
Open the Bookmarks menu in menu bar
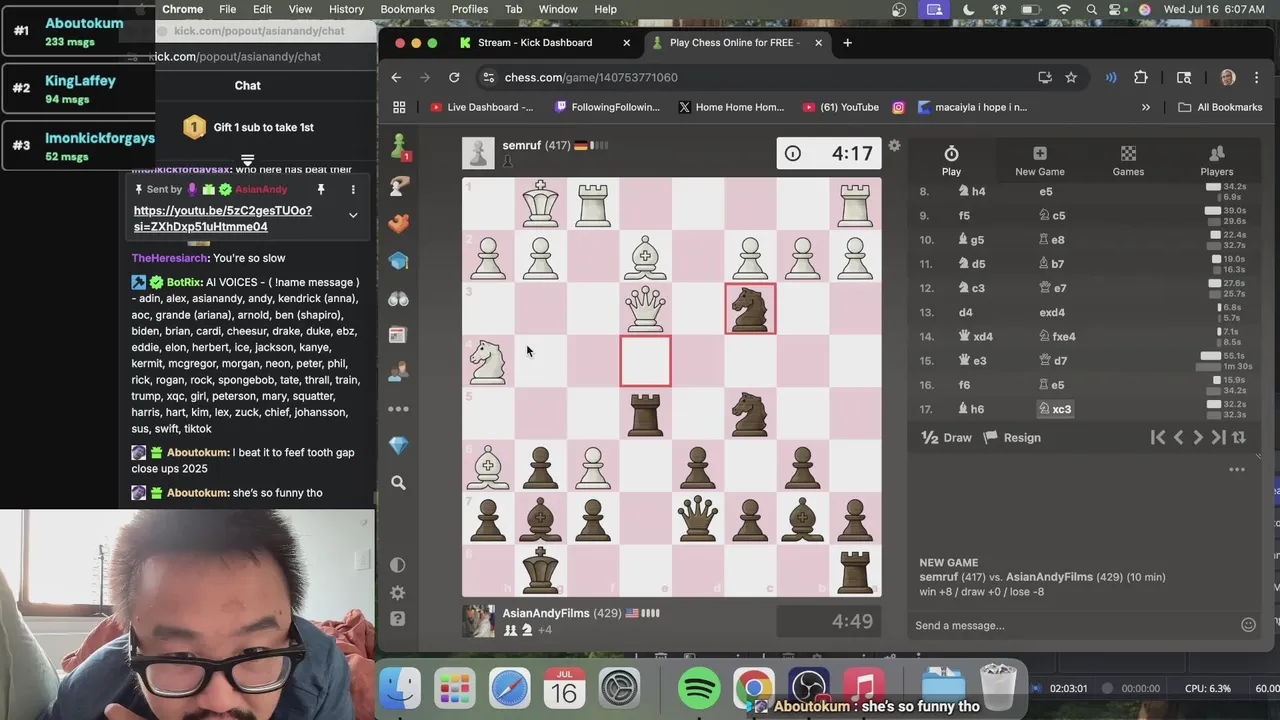click(407, 9)
